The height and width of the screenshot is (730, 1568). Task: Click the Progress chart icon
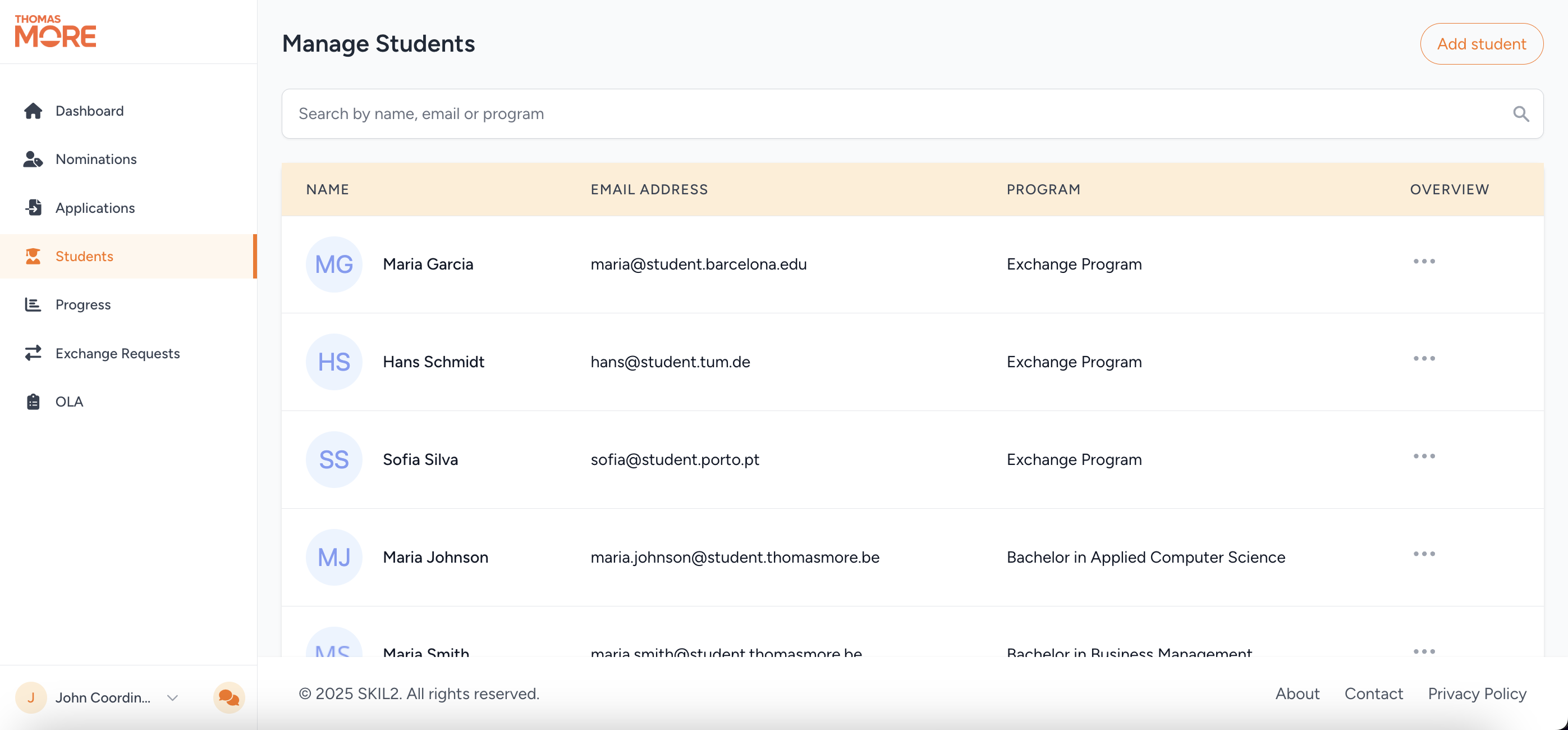[33, 304]
